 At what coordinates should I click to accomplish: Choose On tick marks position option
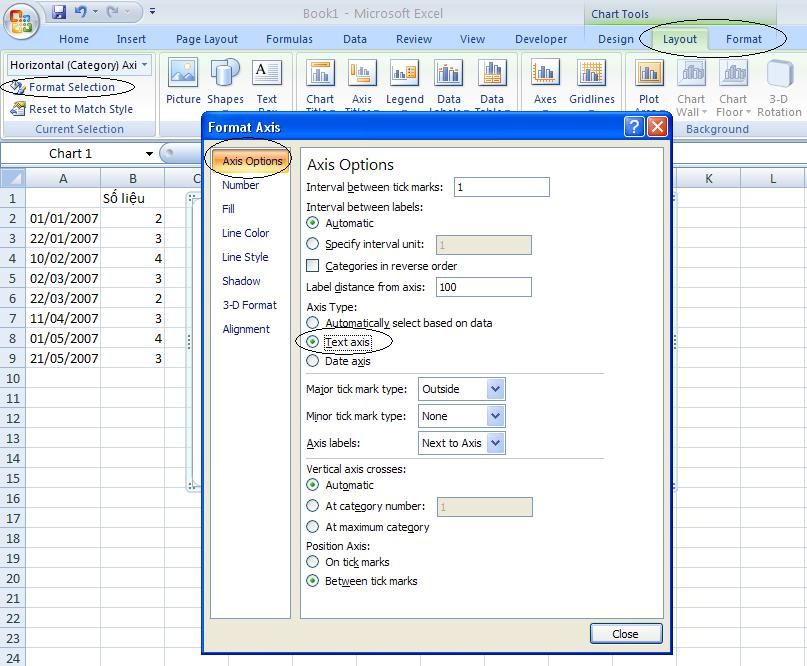tap(313, 562)
